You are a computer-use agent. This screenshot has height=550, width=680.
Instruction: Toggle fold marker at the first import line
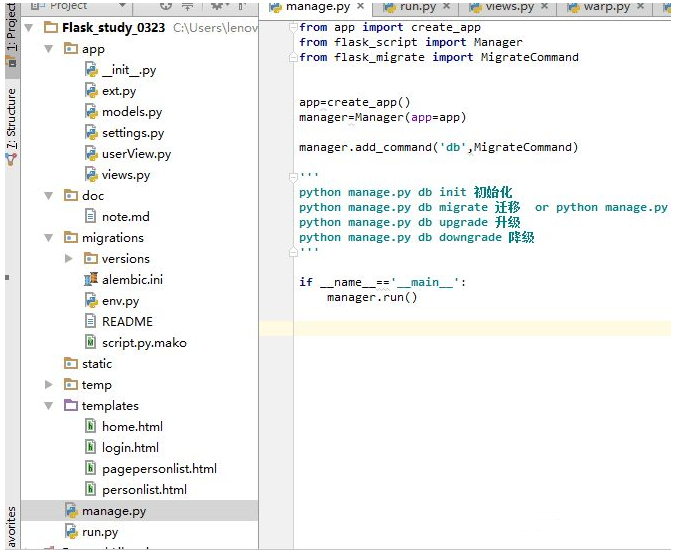coord(293,28)
